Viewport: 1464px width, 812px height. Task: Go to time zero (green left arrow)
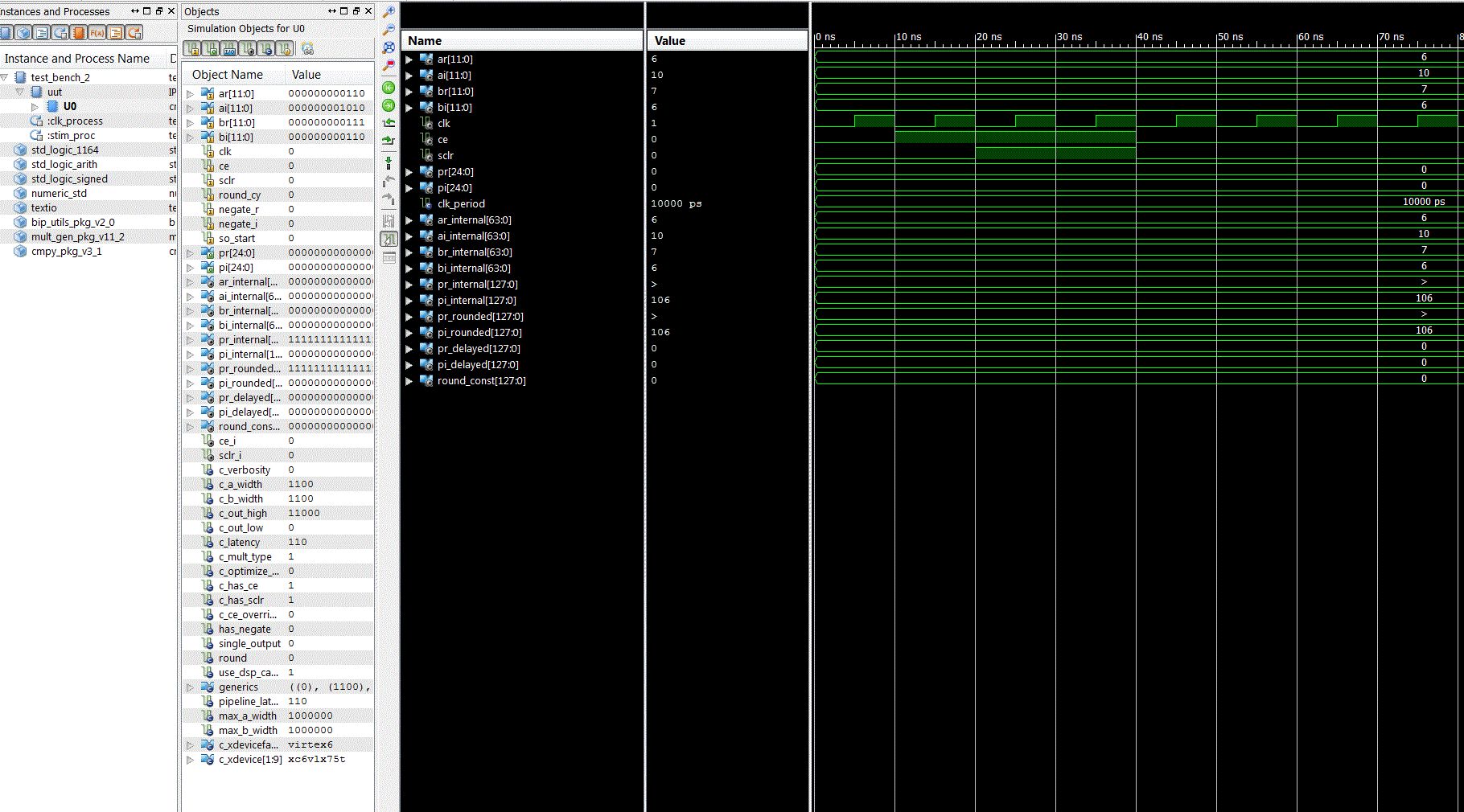coord(389,88)
